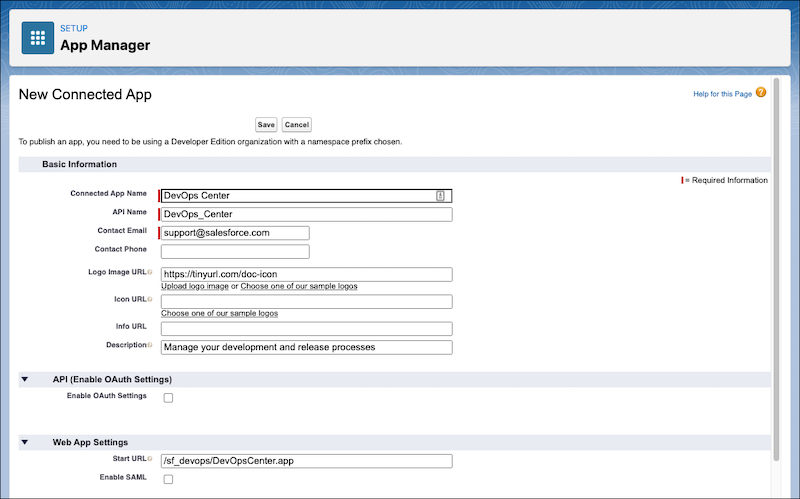The height and width of the screenshot is (499, 800).
Task: Click into the Info URL text field
Action: pos(306,329)
